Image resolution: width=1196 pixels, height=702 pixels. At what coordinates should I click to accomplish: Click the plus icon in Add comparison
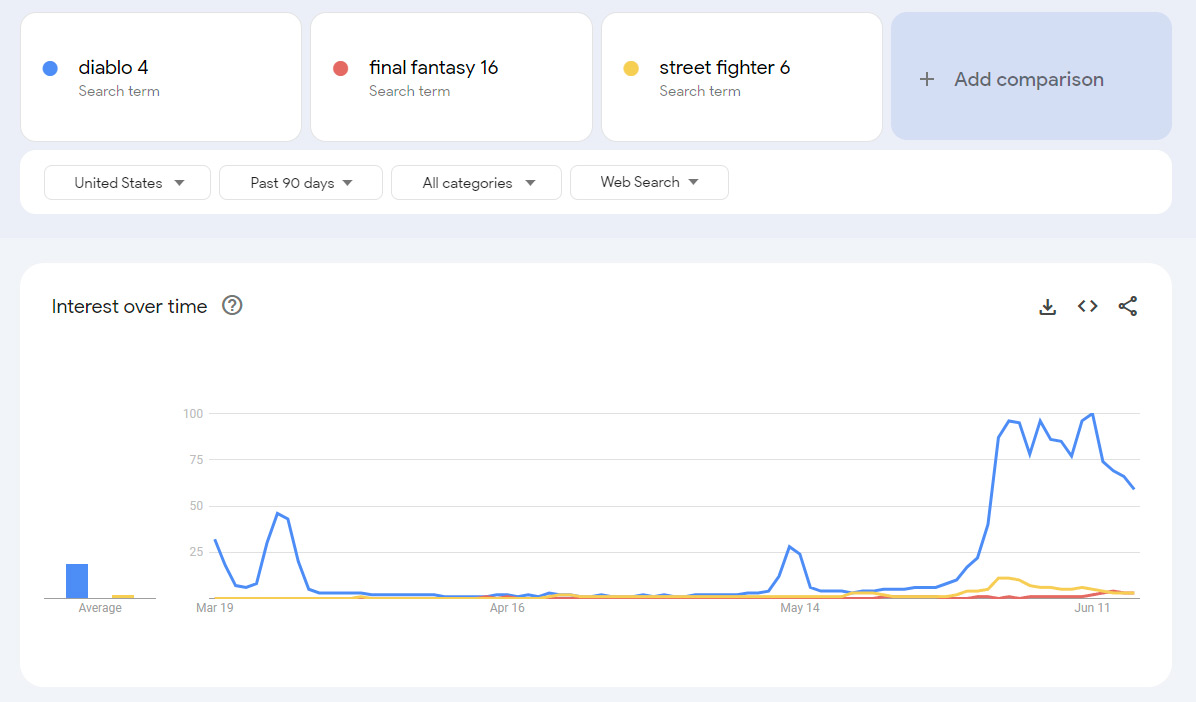(x=927, y=79)
